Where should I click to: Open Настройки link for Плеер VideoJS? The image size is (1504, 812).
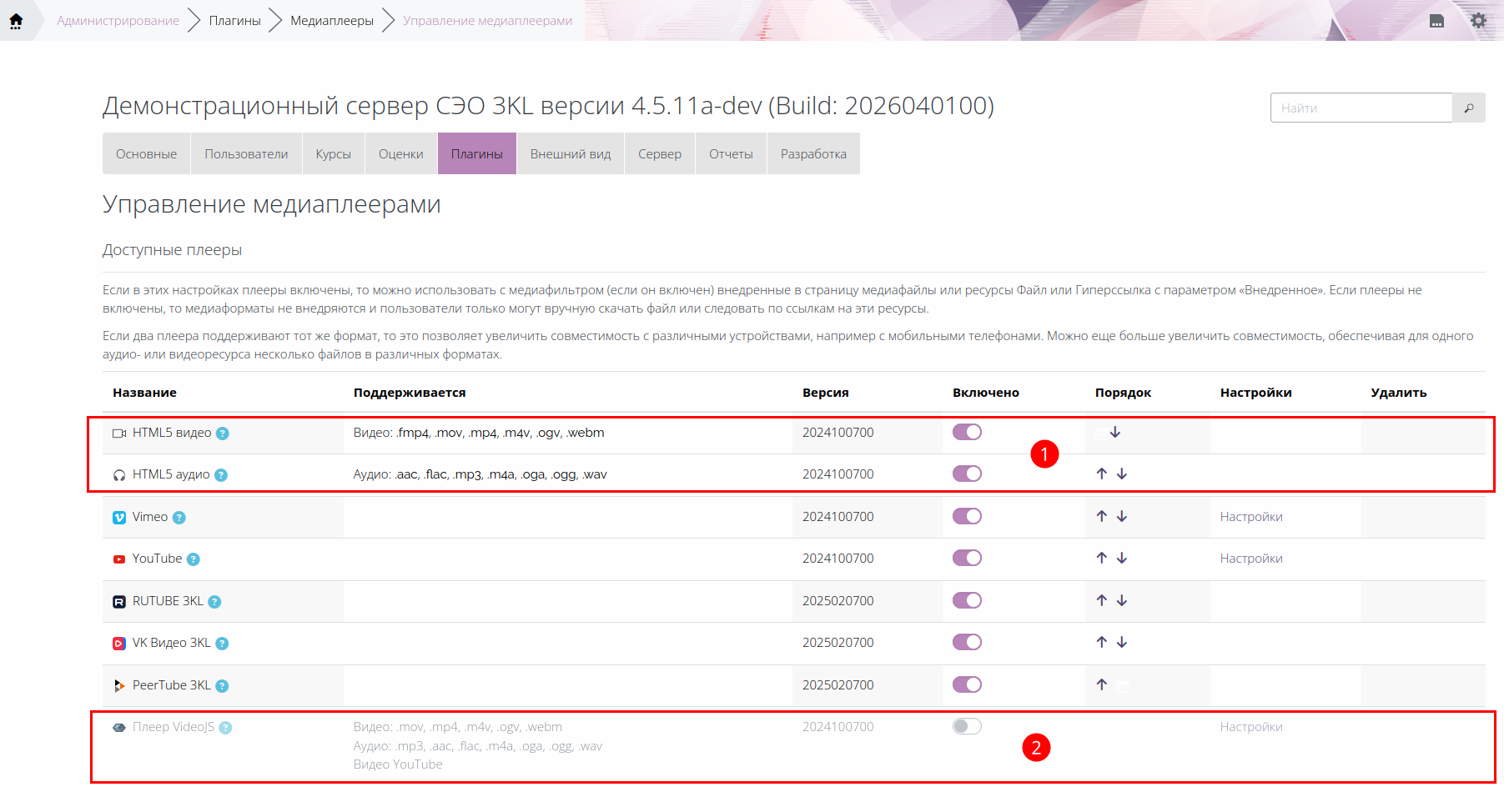tap(1250, 727)
